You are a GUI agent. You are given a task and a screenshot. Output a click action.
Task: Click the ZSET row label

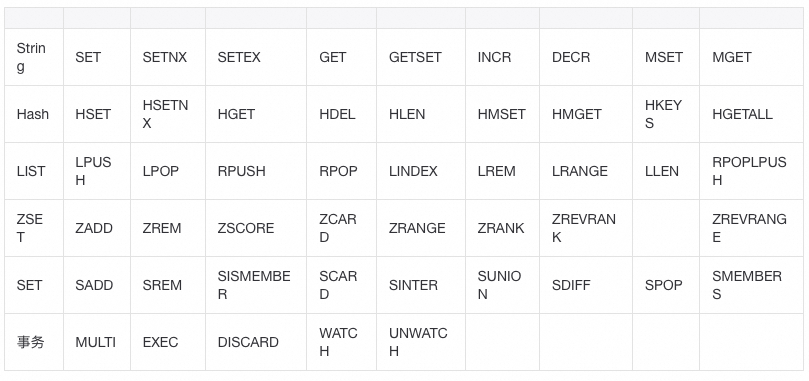pos(34,228)
